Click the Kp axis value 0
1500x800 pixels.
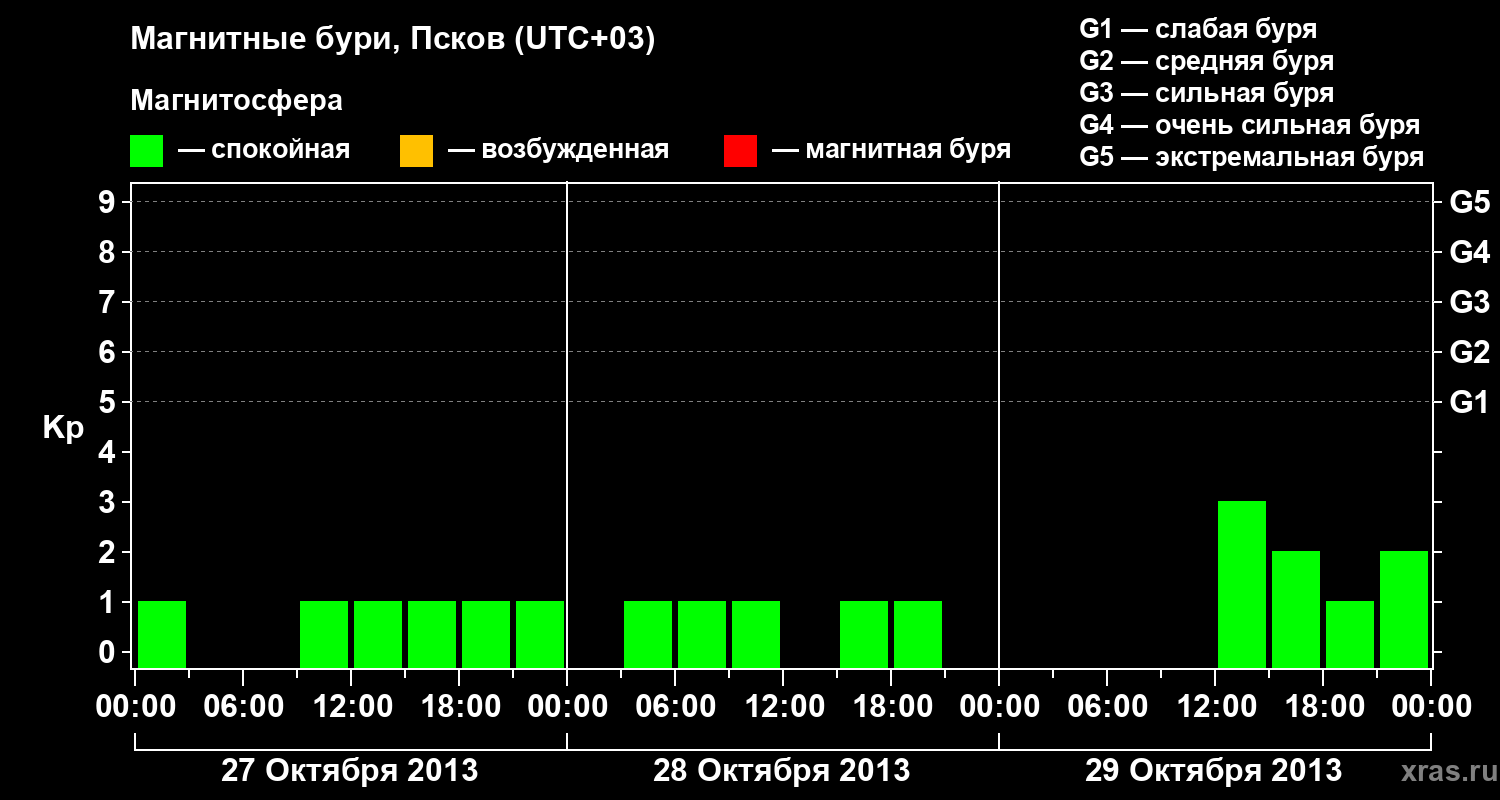coord(109,653)
